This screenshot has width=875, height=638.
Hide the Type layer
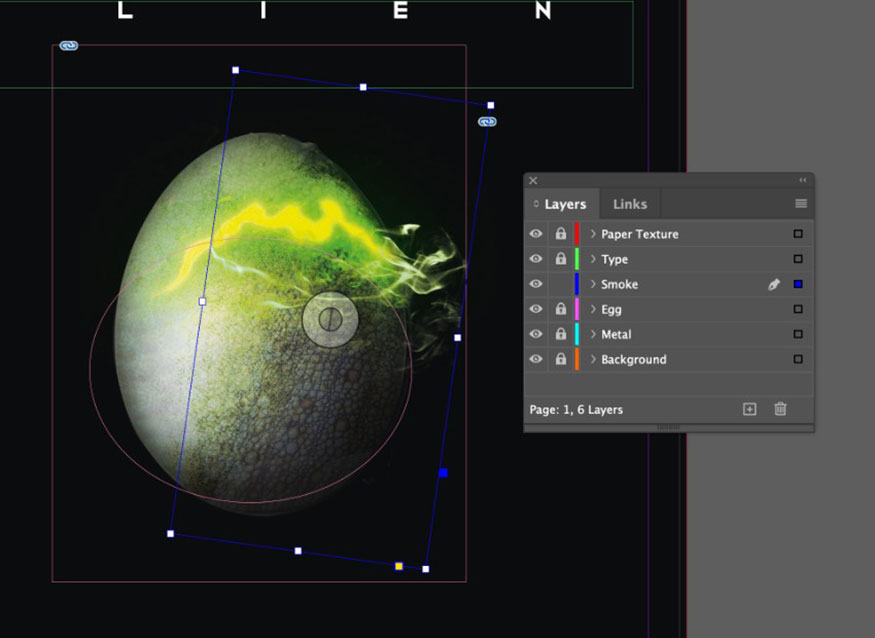coord(536,259)
